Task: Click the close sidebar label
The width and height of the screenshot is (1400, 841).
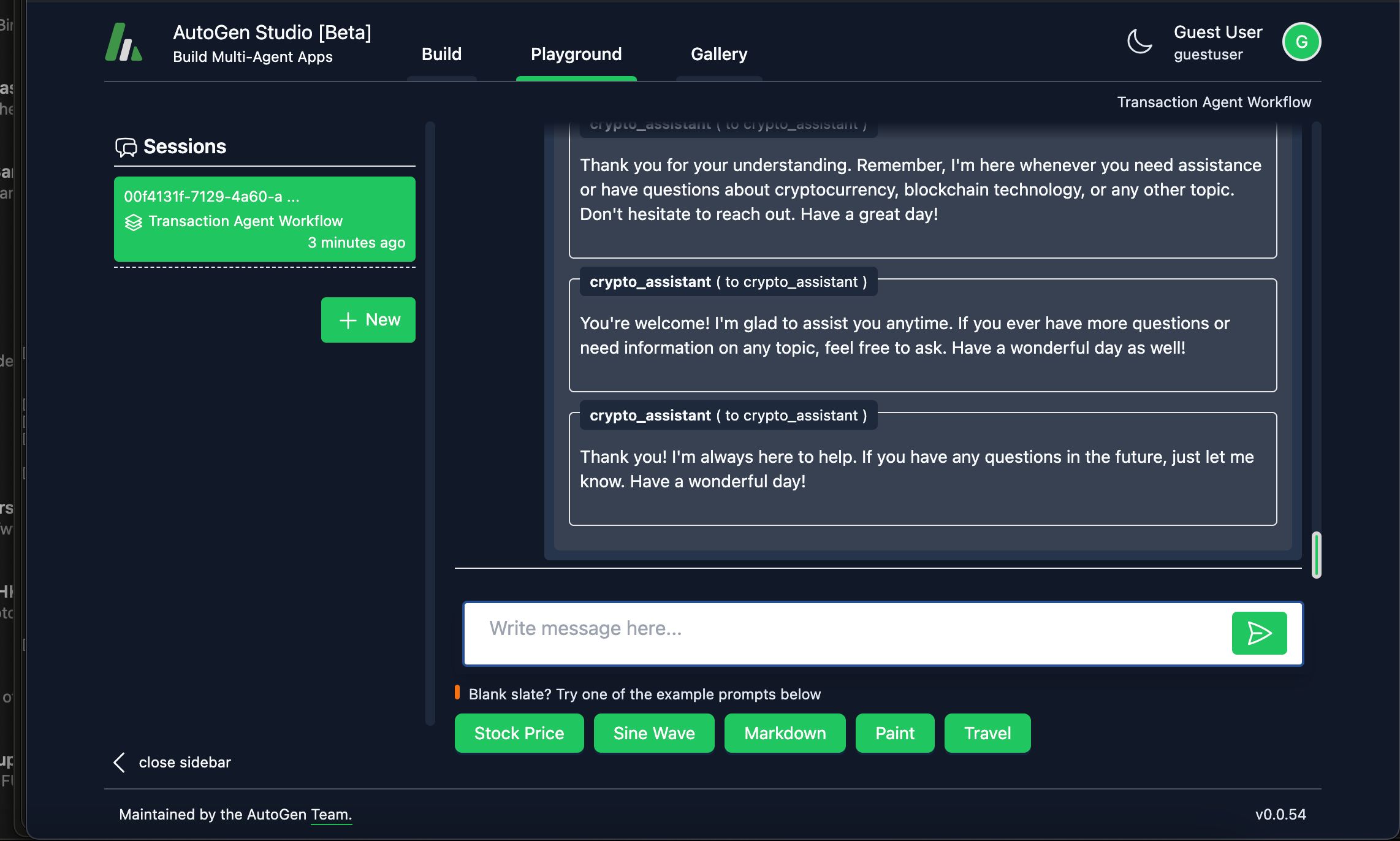Action: [185, 763]
